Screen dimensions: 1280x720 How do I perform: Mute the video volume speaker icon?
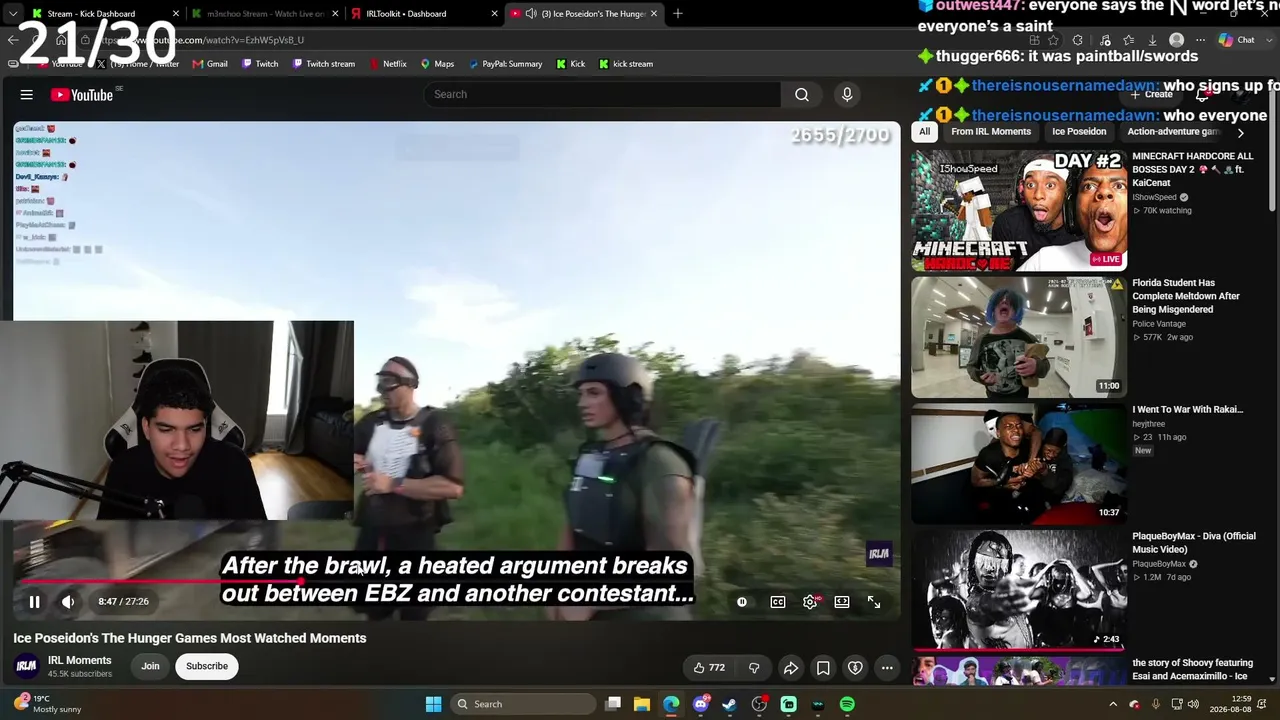point(68,602)
